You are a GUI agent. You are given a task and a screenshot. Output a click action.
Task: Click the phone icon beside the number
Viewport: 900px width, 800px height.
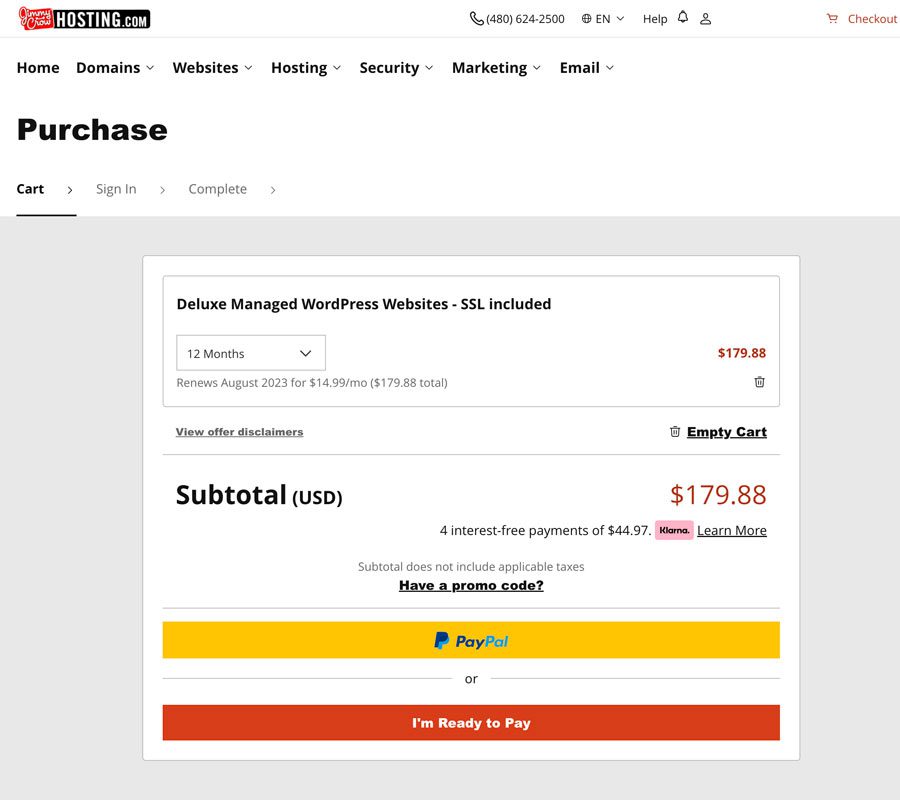point(476,19)
